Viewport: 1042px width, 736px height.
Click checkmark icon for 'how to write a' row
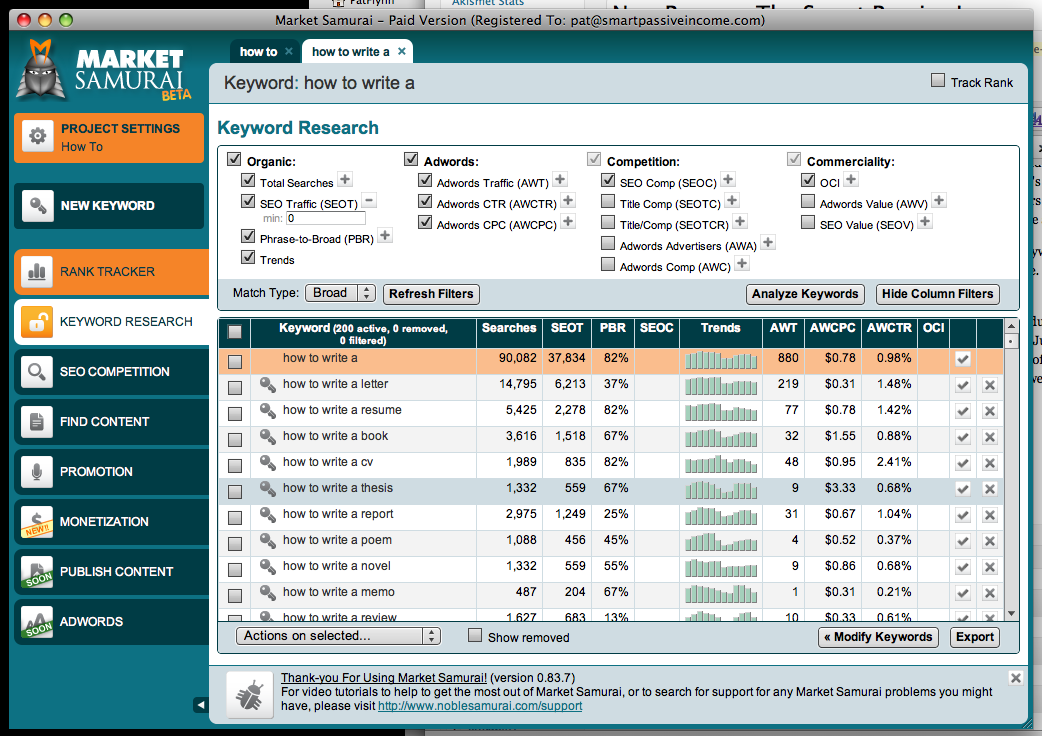963,359
